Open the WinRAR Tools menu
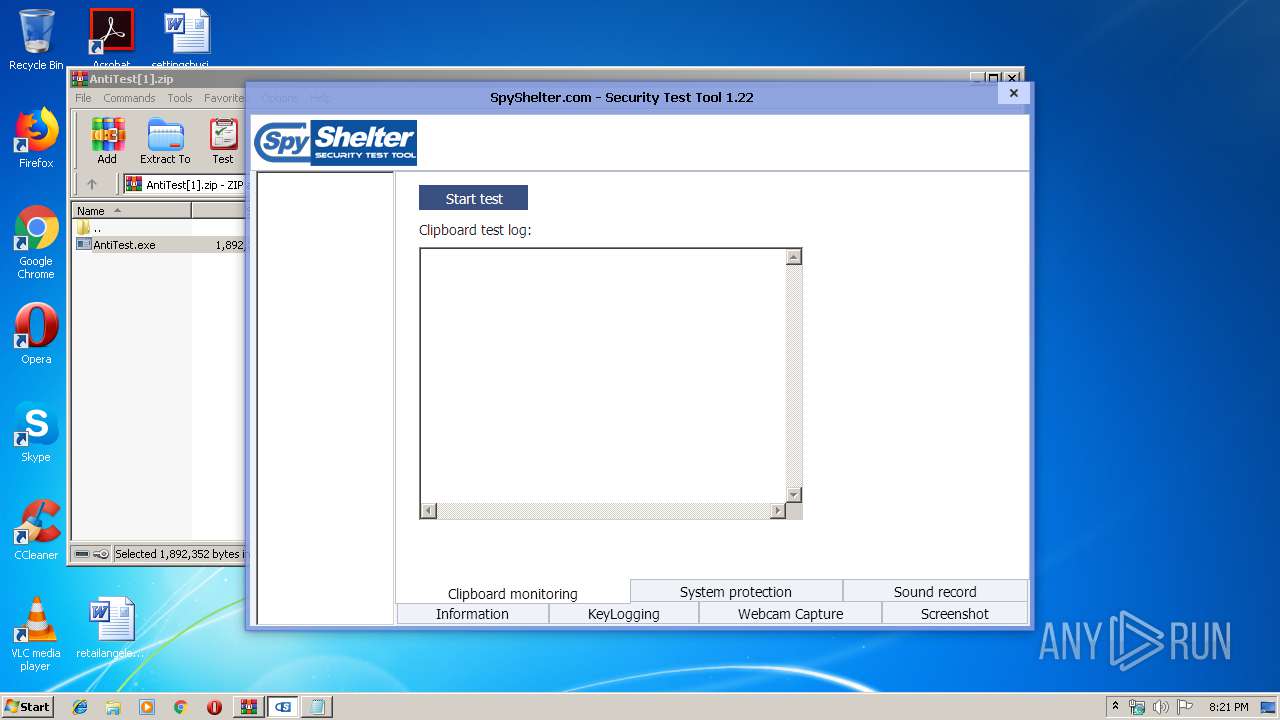1280x720 pixels. click(180, 98)
